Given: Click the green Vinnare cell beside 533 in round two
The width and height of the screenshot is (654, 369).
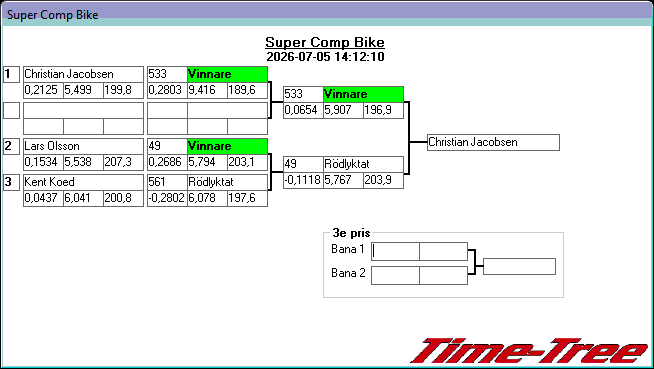Looking at the screenshot, I should [x=227, y=74].
